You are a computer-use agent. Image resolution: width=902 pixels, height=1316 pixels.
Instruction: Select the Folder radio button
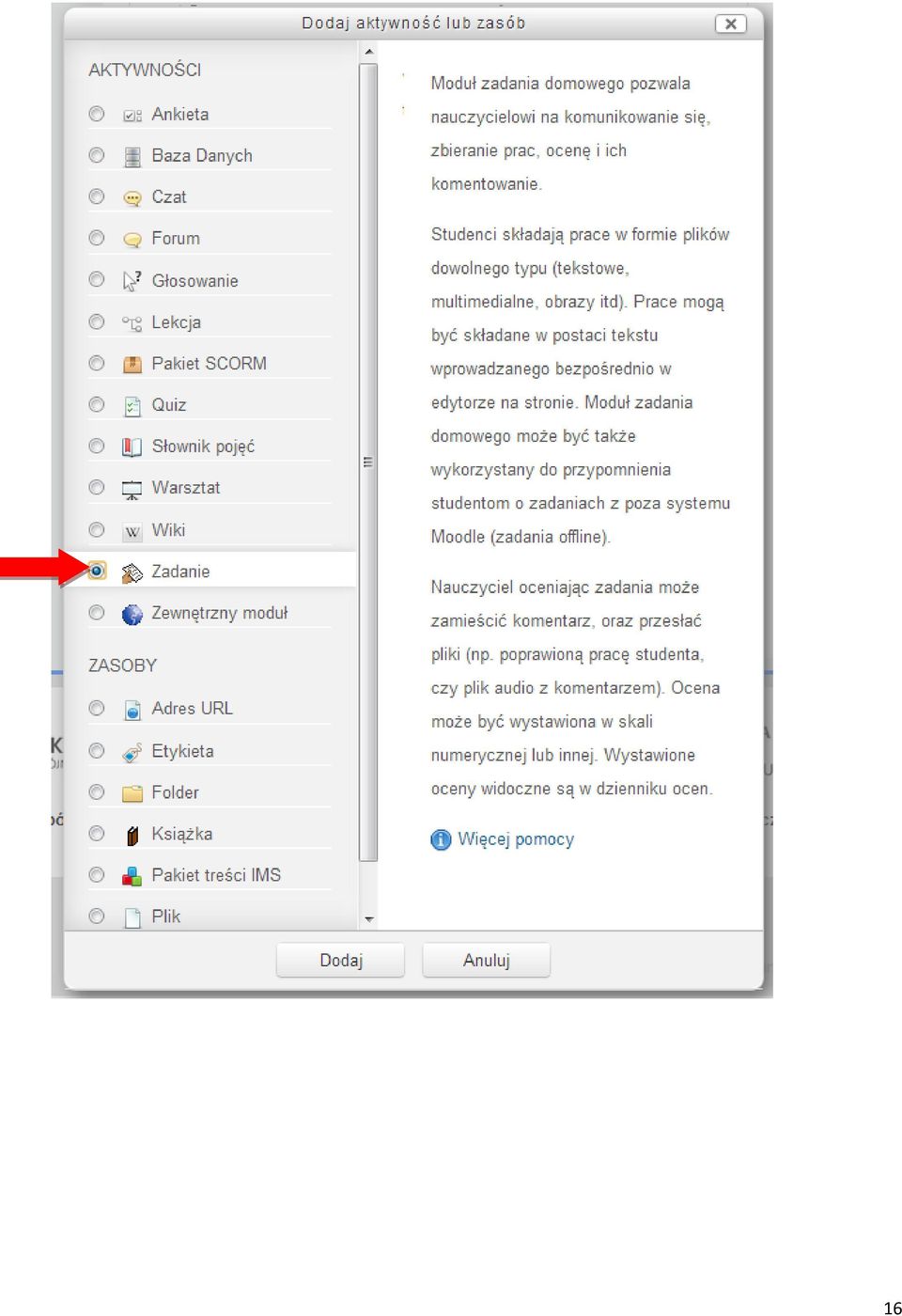coord(97,791)
